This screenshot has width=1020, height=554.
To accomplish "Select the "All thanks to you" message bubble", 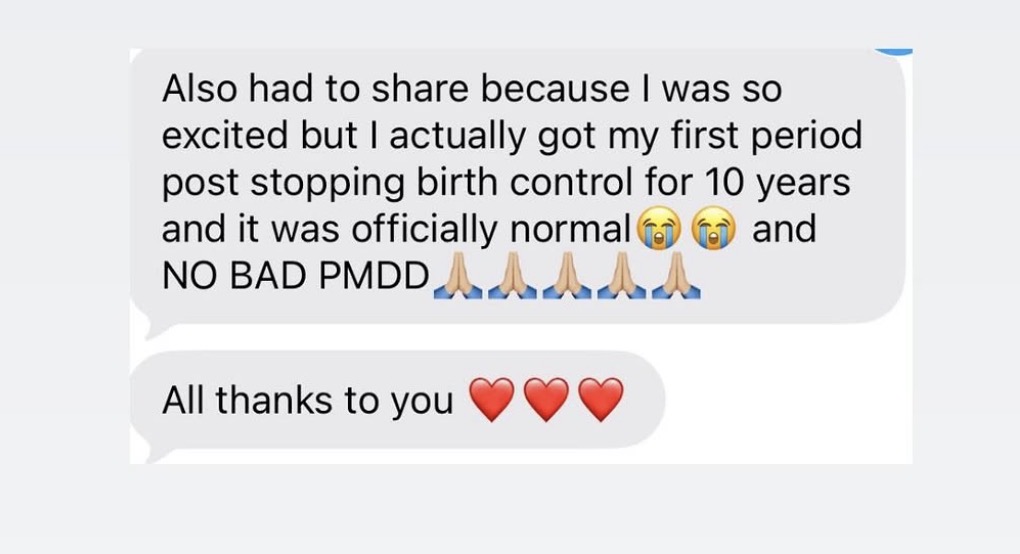I will [x=397, y=401].
